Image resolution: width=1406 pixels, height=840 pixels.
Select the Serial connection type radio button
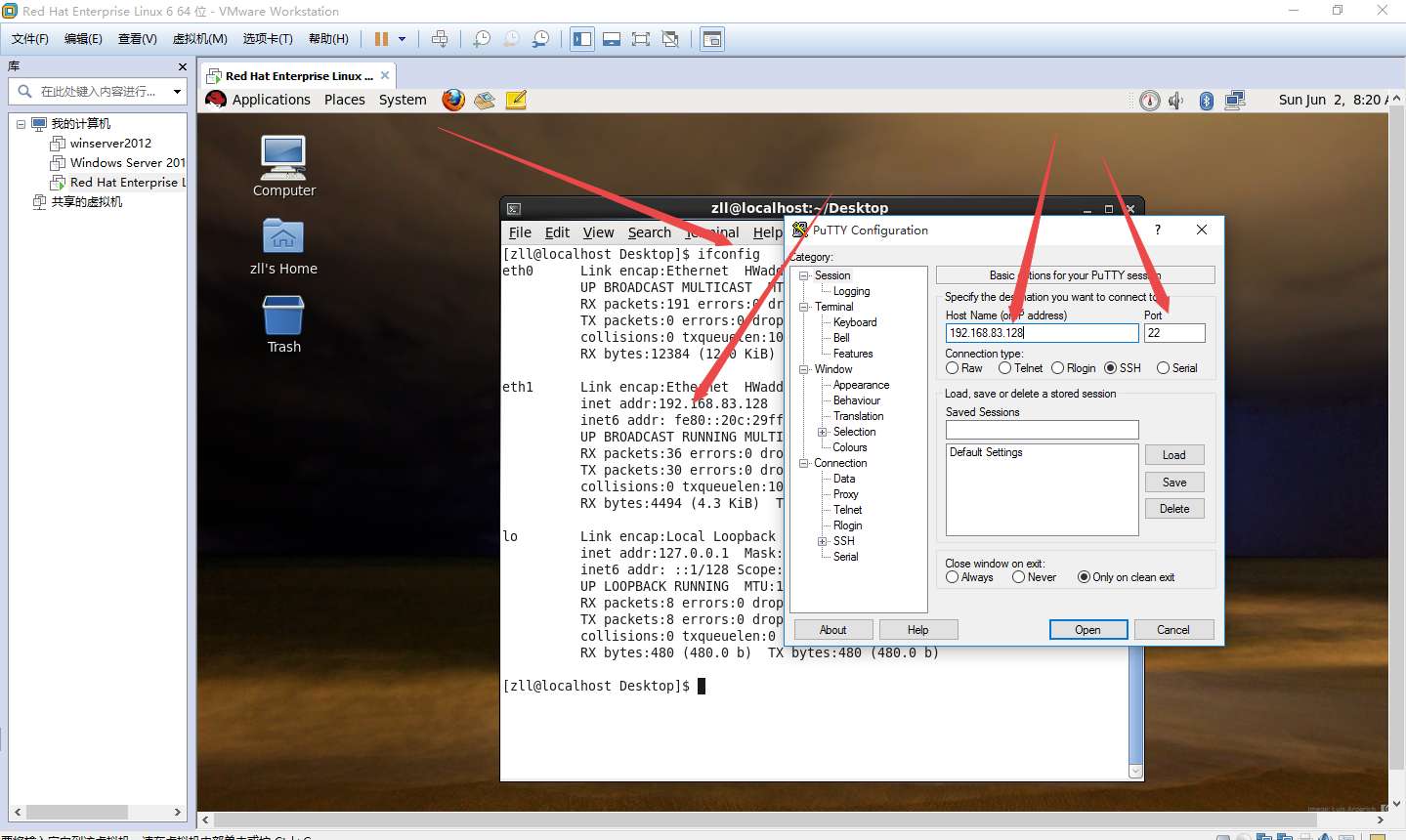tap(1163, 368)
